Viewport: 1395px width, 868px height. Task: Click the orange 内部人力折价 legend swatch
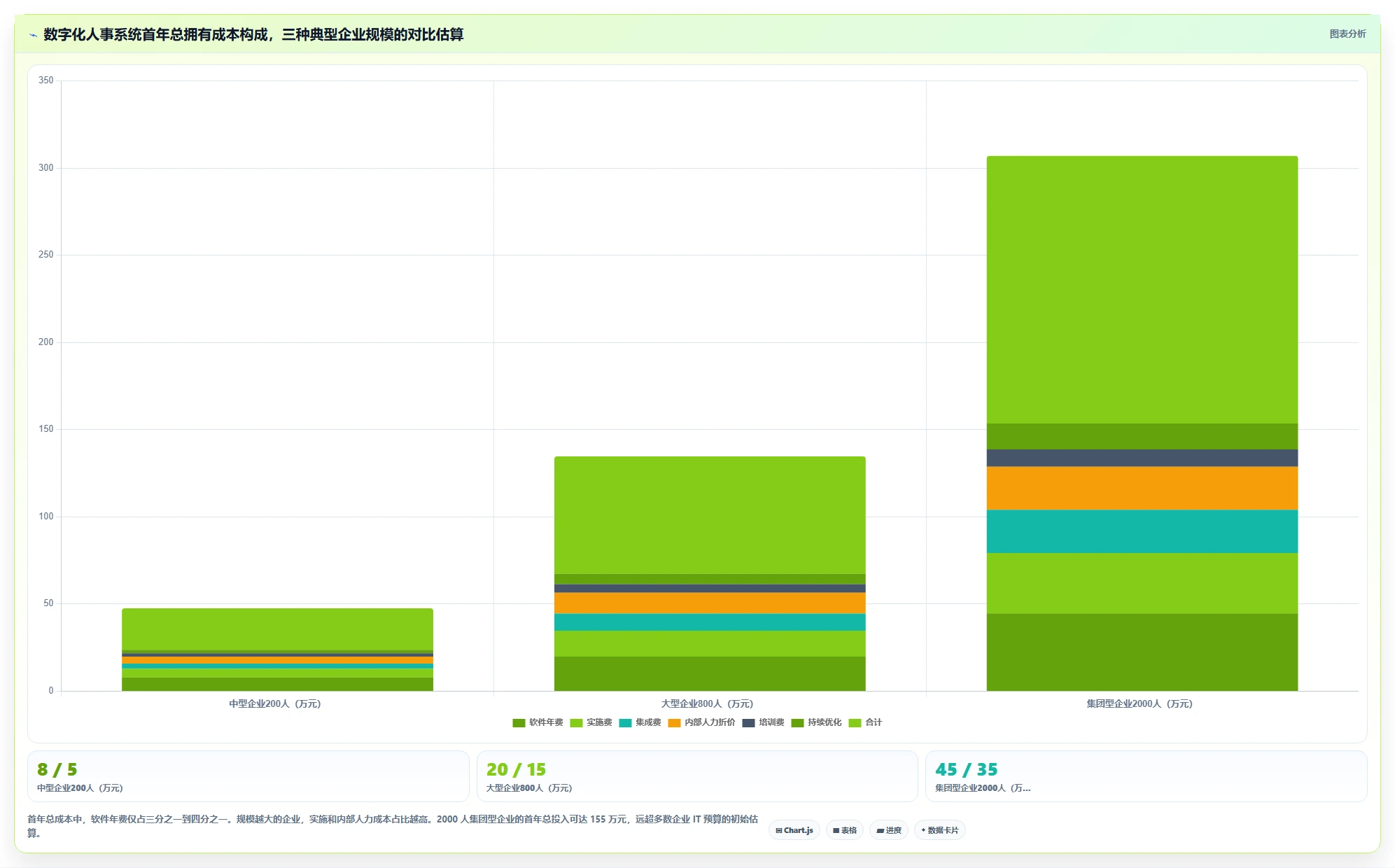click(x=674, y=722)
